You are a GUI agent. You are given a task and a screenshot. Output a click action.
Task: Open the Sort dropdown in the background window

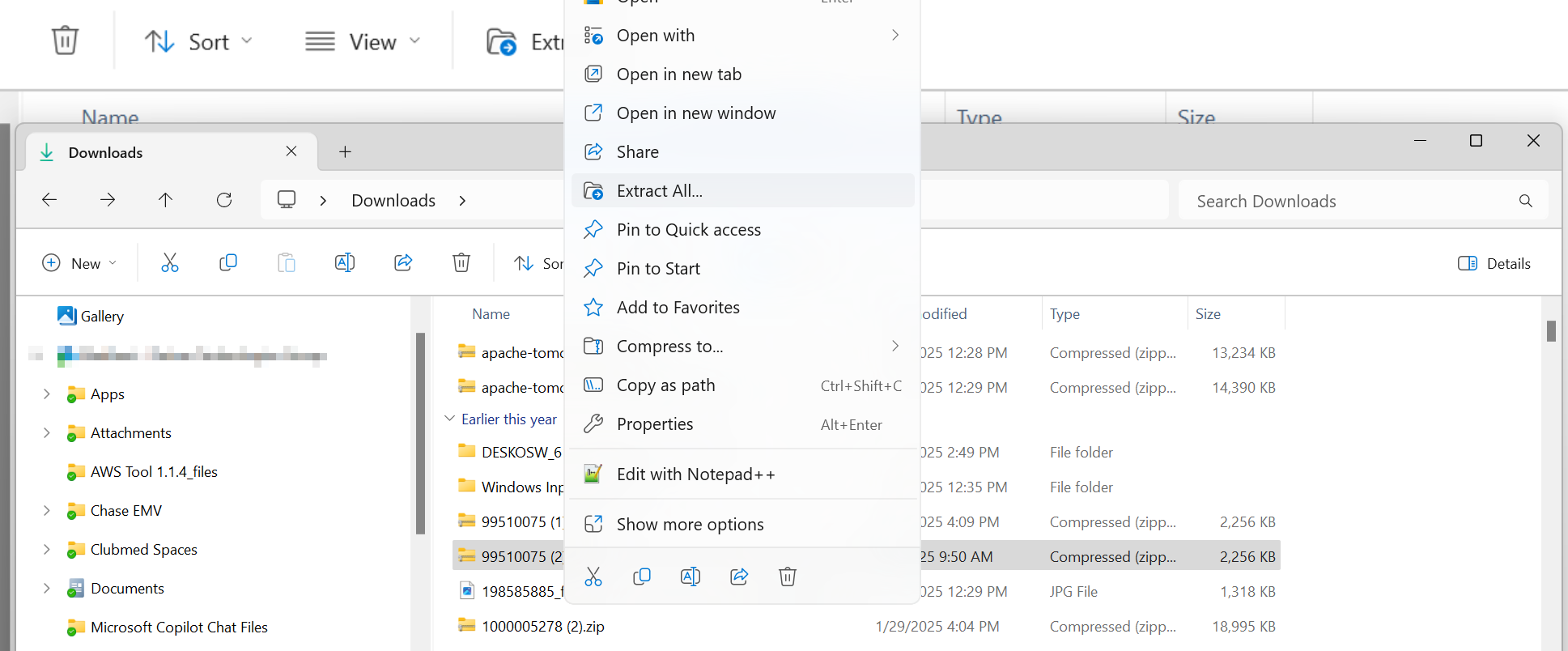(x=198, y=41)
